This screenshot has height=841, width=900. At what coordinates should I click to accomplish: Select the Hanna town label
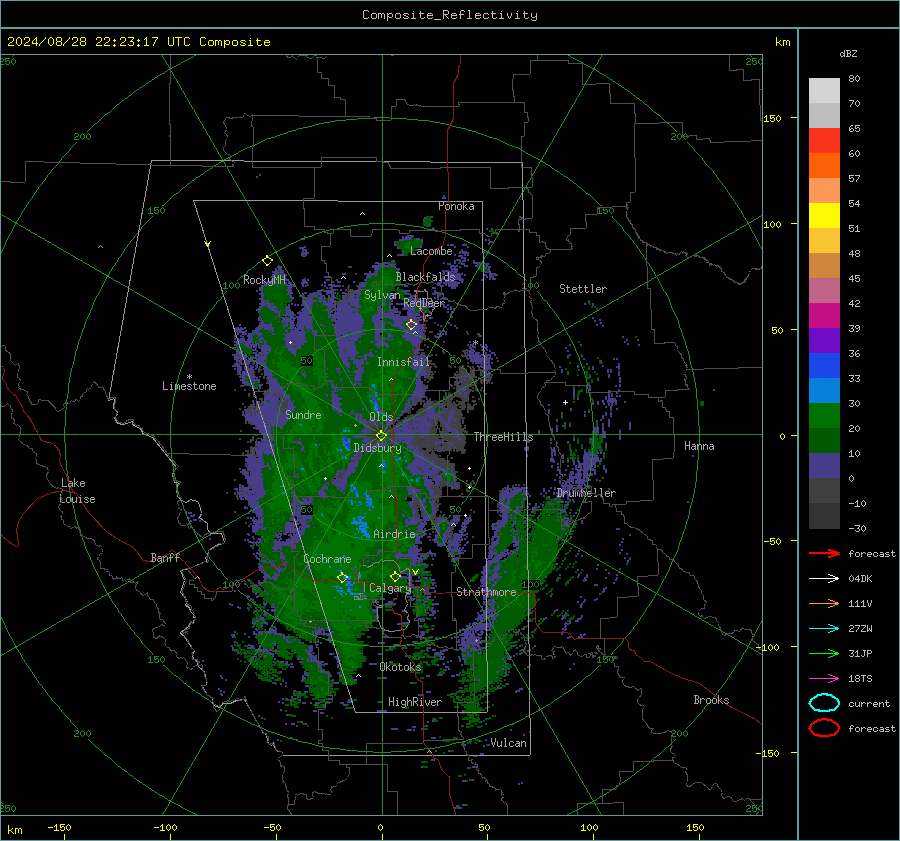point(699,446)
